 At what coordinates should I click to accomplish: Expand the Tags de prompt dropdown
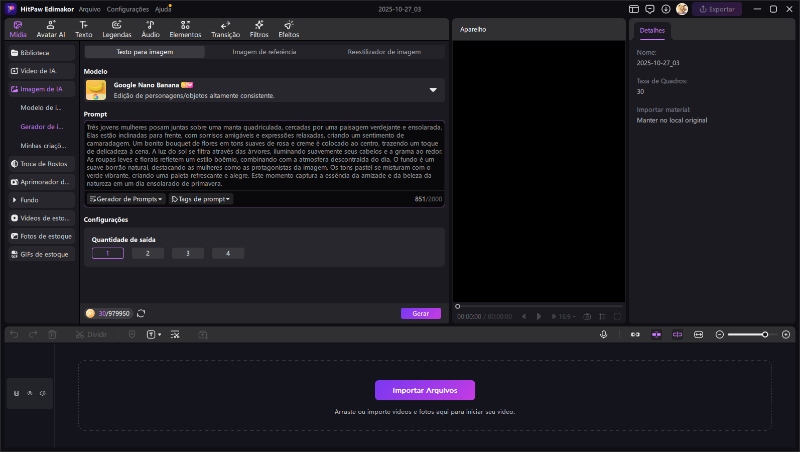click(x=201, y=199)
